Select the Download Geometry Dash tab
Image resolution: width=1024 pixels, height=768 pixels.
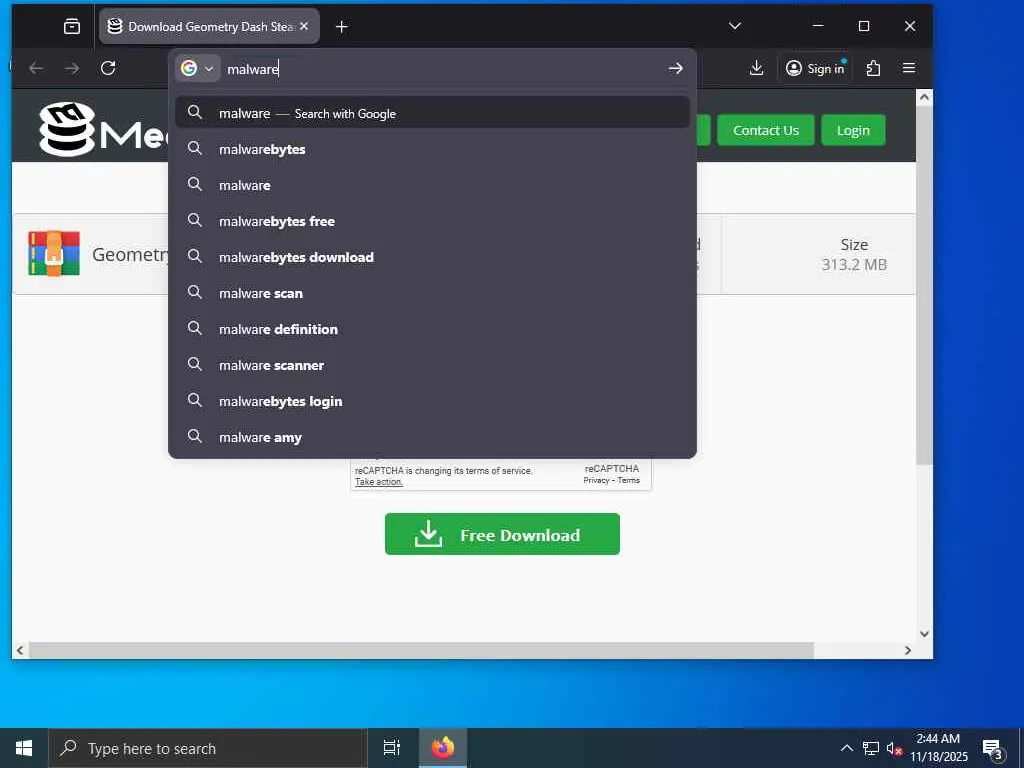[x=209, y=26]
